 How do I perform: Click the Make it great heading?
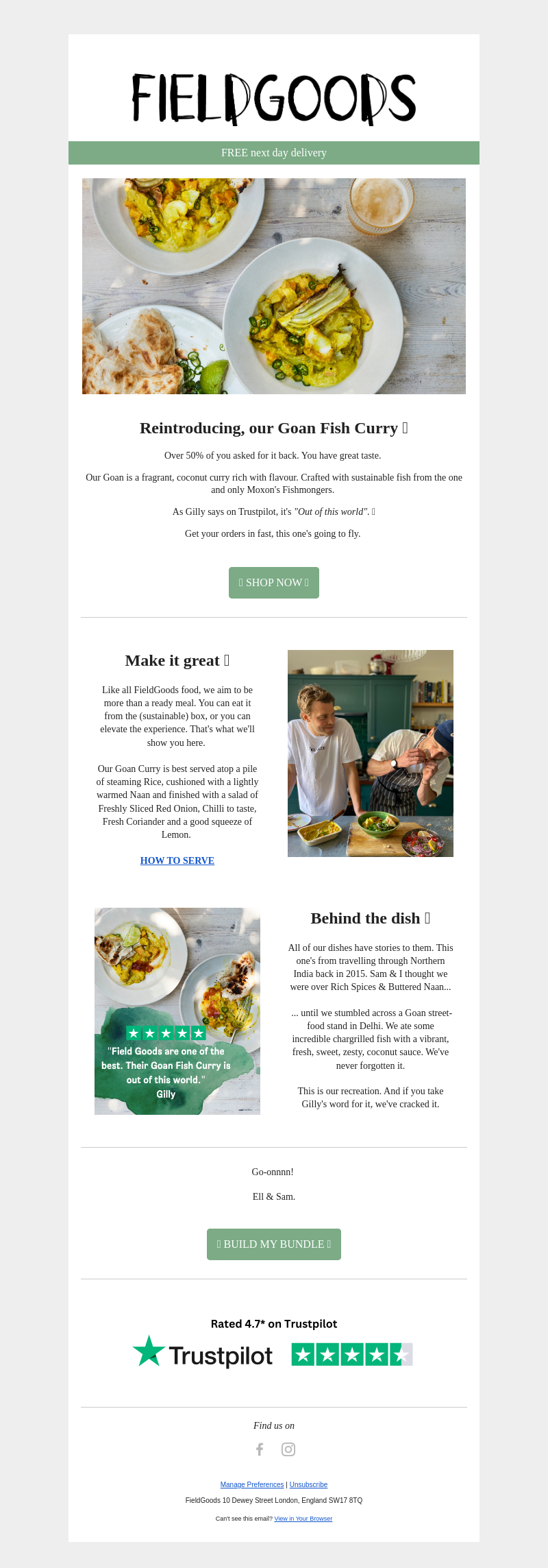click(x=177, y=661)
